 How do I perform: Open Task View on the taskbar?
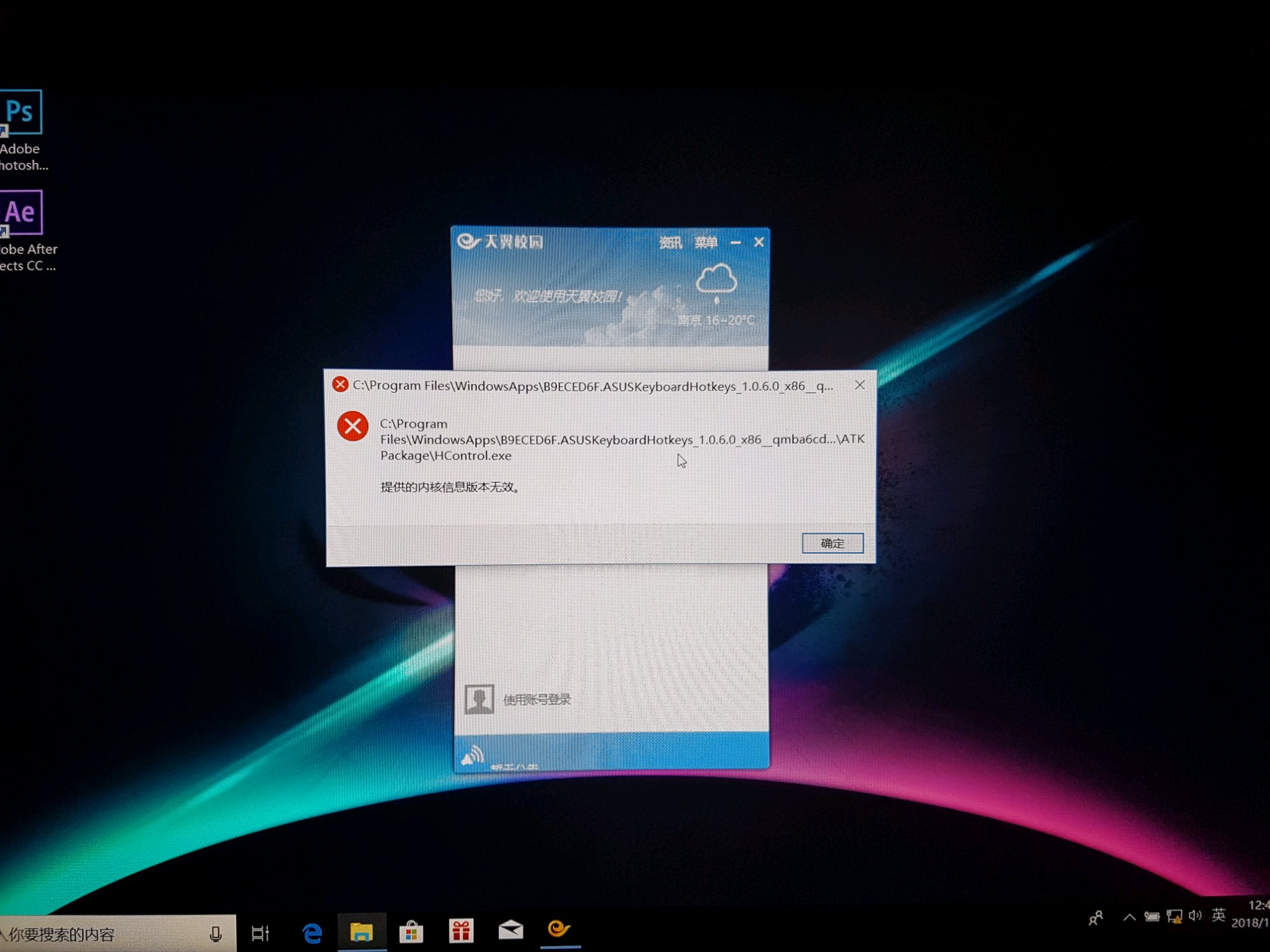(x=260, y=933)
